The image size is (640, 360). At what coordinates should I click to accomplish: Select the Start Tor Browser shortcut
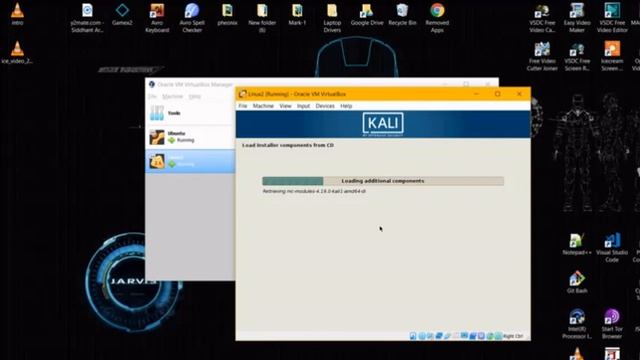[612, 324]
